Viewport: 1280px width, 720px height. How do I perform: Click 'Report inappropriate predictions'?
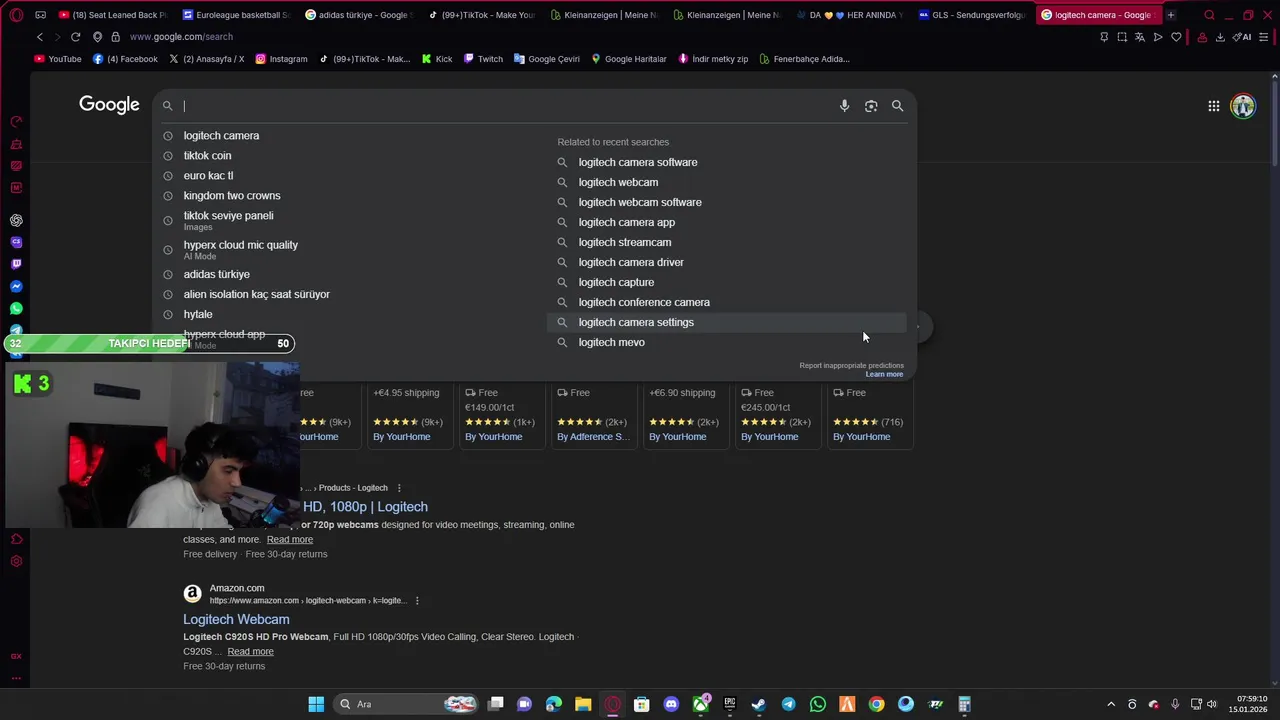tap(851, 365)
